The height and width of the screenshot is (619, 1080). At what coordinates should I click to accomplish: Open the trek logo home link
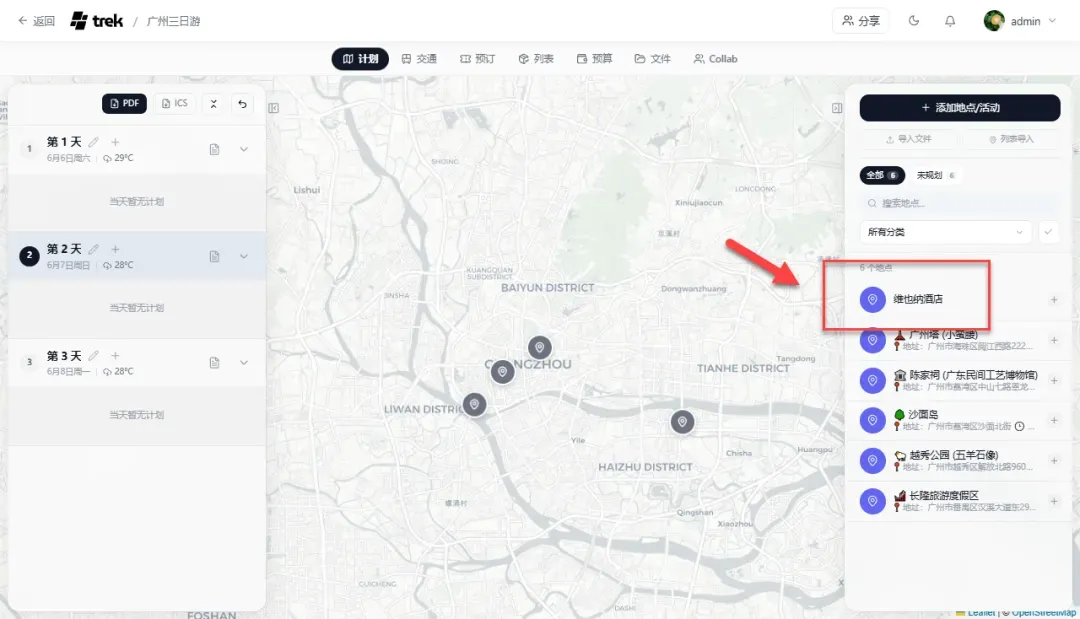(96, 21)
